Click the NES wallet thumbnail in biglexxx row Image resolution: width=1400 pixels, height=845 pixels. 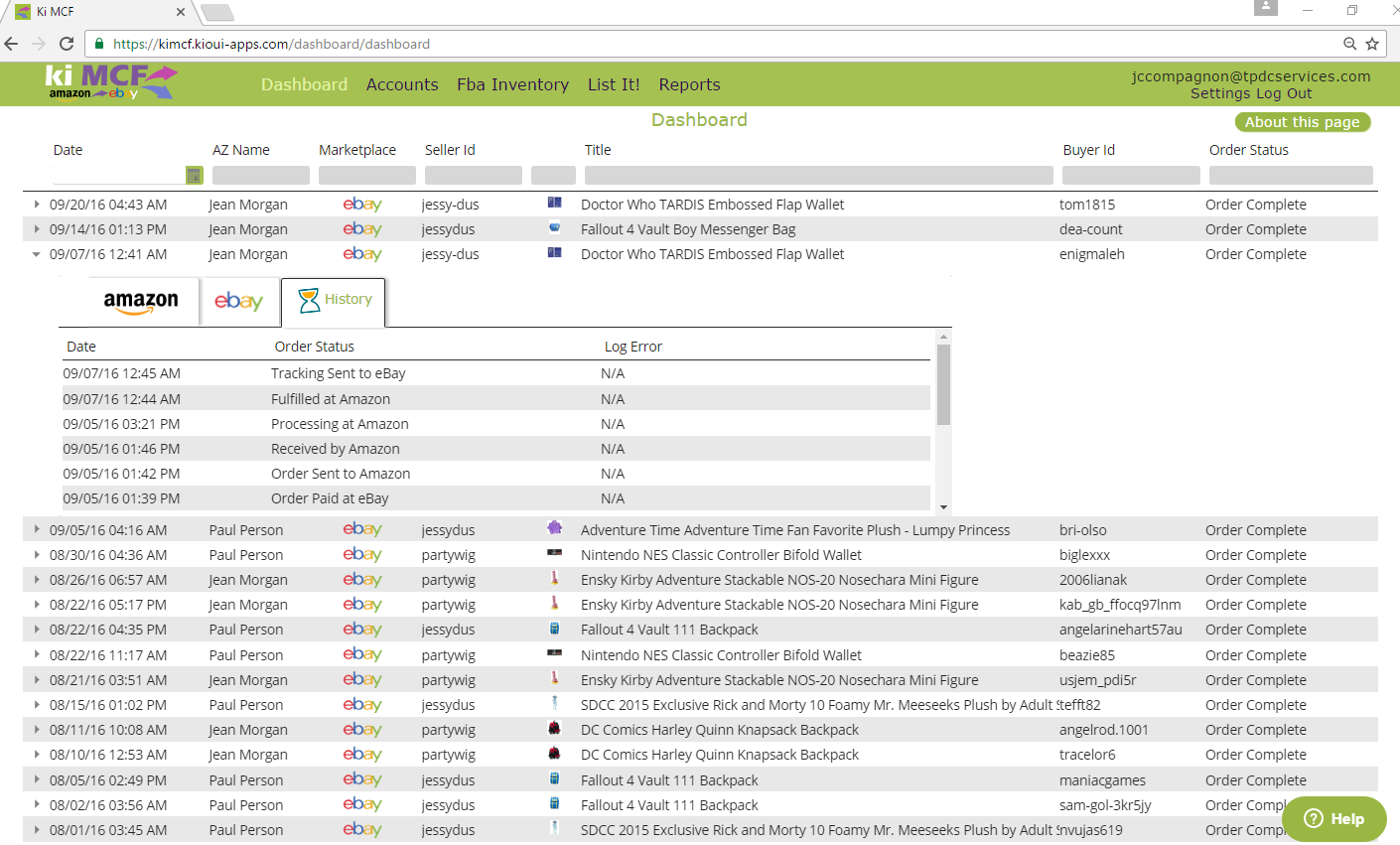[555, 553]
